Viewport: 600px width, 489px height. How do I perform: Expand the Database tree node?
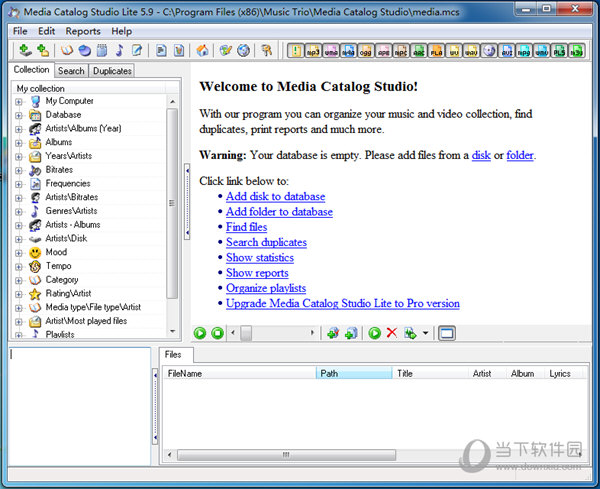[x=18, y=116]
